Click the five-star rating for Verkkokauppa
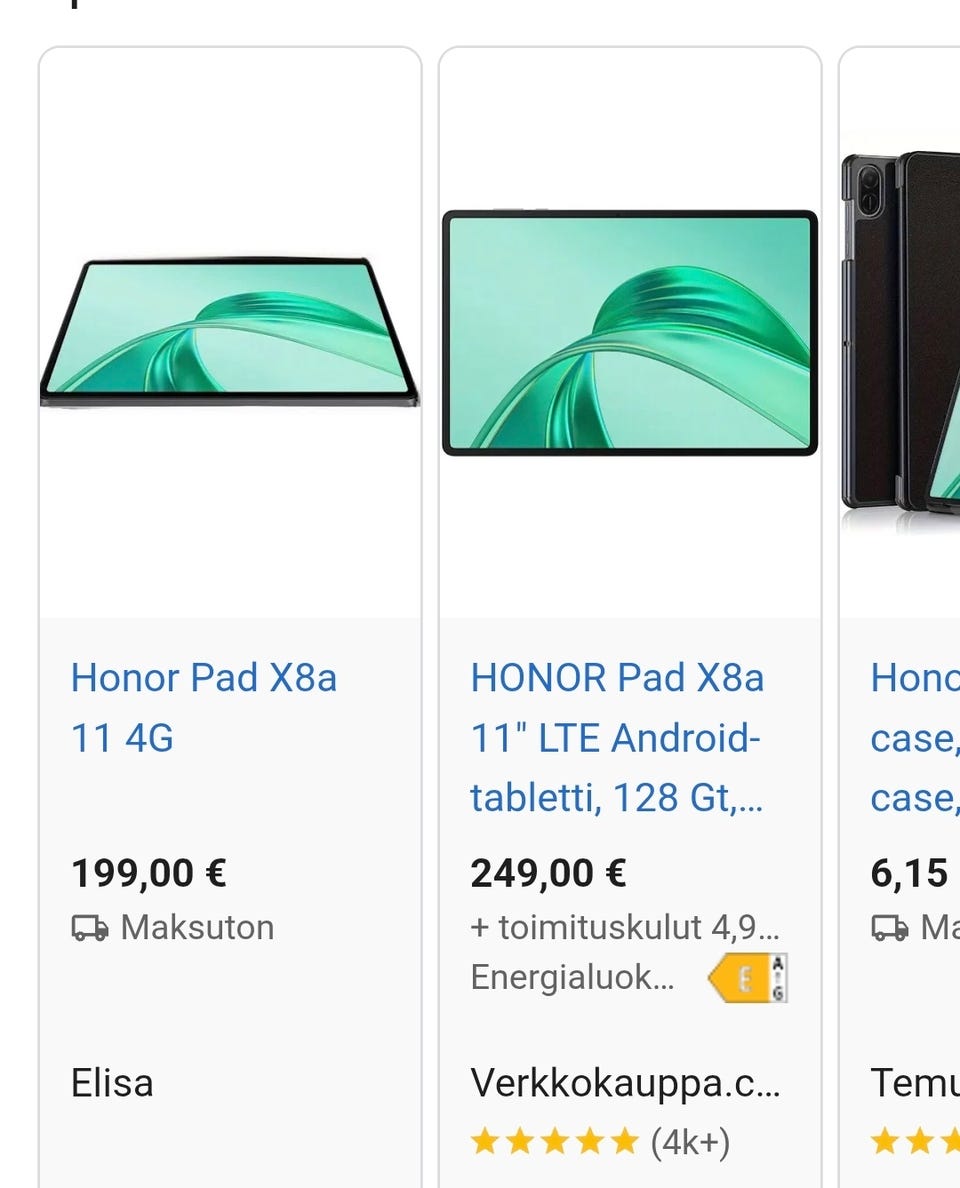Image resolution: width=960 pixels, height=1188 pixels. coord(554,1141)
